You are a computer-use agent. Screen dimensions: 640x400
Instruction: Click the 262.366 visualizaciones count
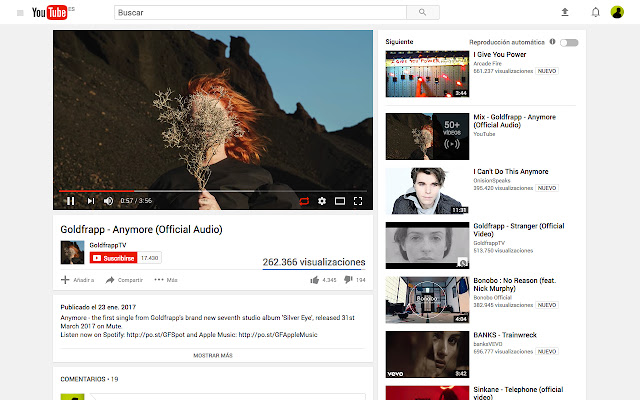pyautogui.click(x=314, y=262)
